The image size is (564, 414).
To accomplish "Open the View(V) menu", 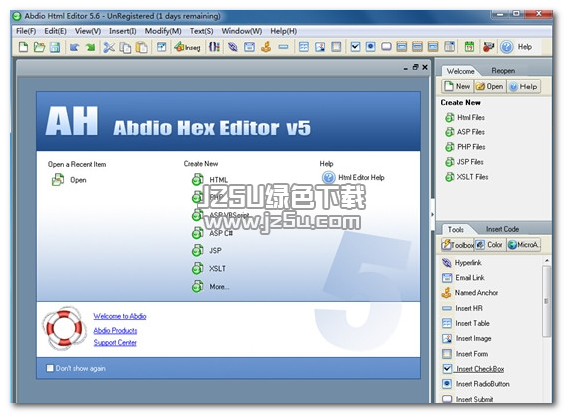I will point(88,31).
